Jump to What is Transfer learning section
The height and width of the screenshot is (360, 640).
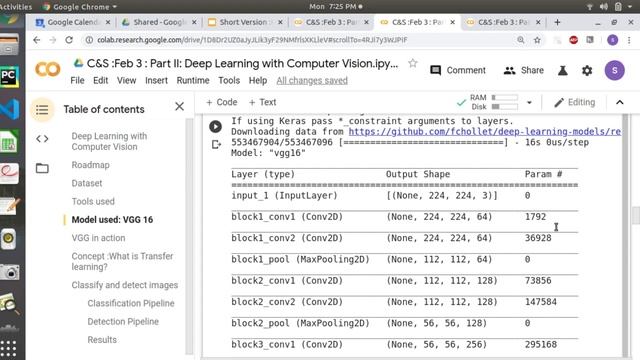122,261
